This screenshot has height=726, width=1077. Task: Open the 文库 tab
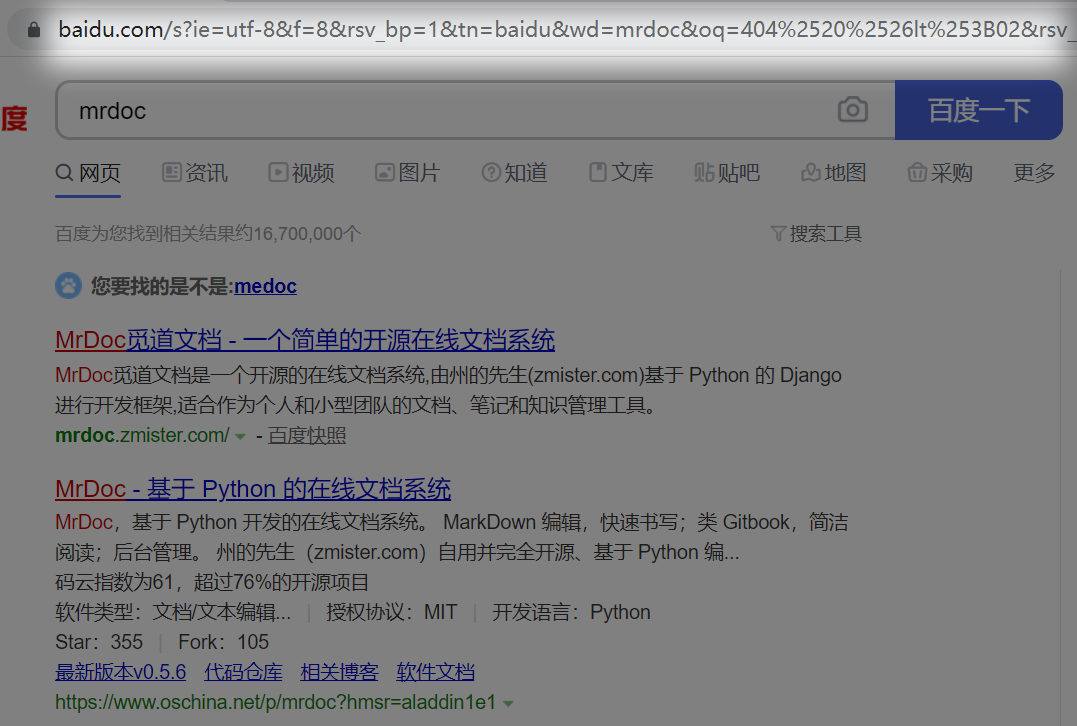tap(621, 172)
